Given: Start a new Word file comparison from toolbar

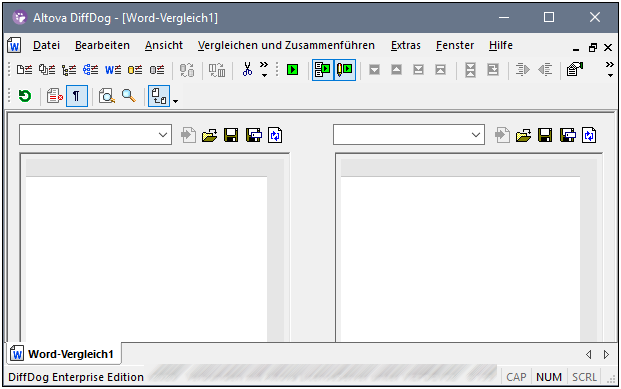Looking at the screenshot, I should 113,70.
